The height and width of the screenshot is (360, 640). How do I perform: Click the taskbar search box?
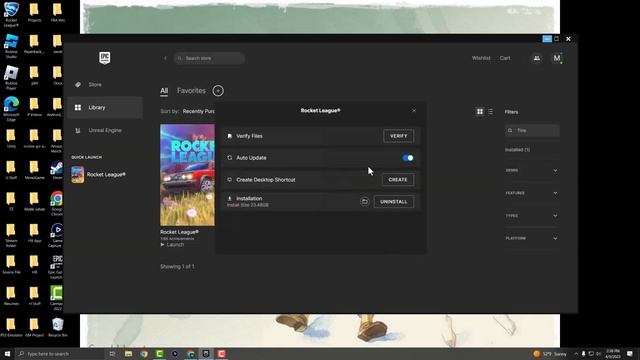[60, 354]
